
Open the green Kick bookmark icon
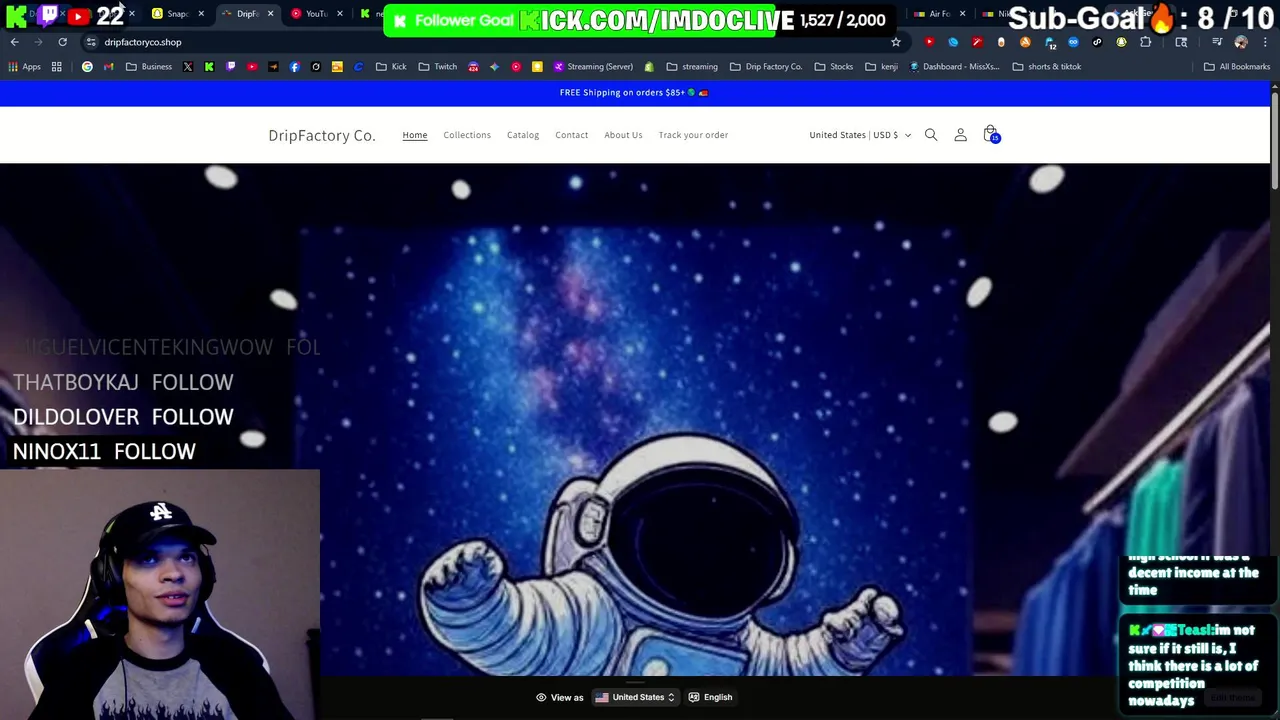(x=209, y=67)
